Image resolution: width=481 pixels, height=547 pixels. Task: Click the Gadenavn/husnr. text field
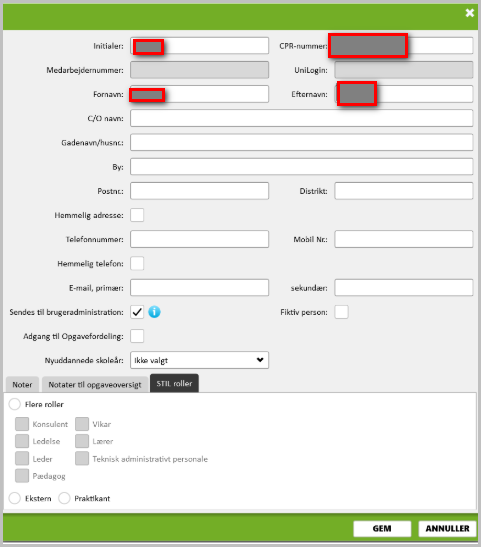pos(302,142)
